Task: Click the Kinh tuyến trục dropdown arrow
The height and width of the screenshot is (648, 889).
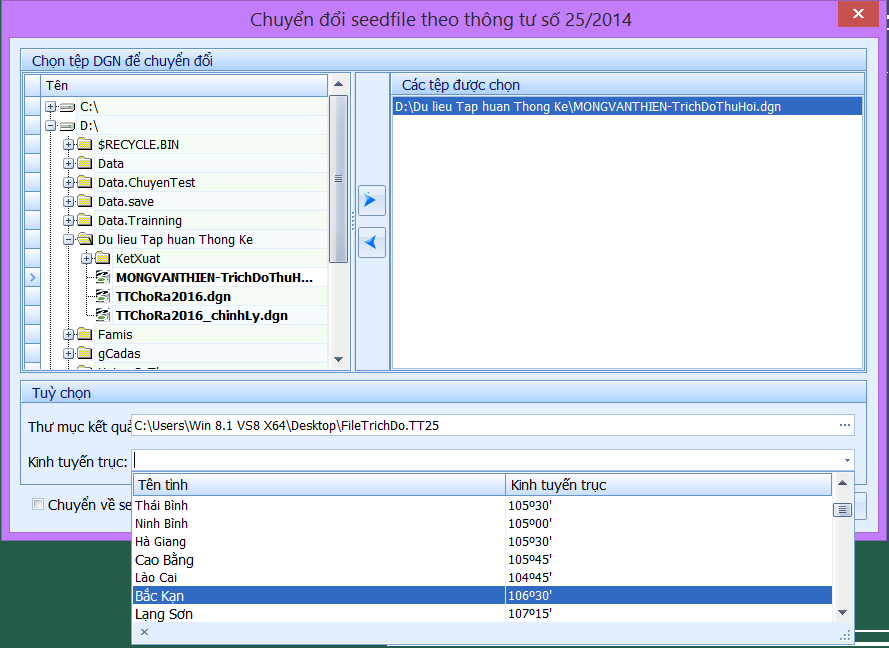Action: coord(847,461)
